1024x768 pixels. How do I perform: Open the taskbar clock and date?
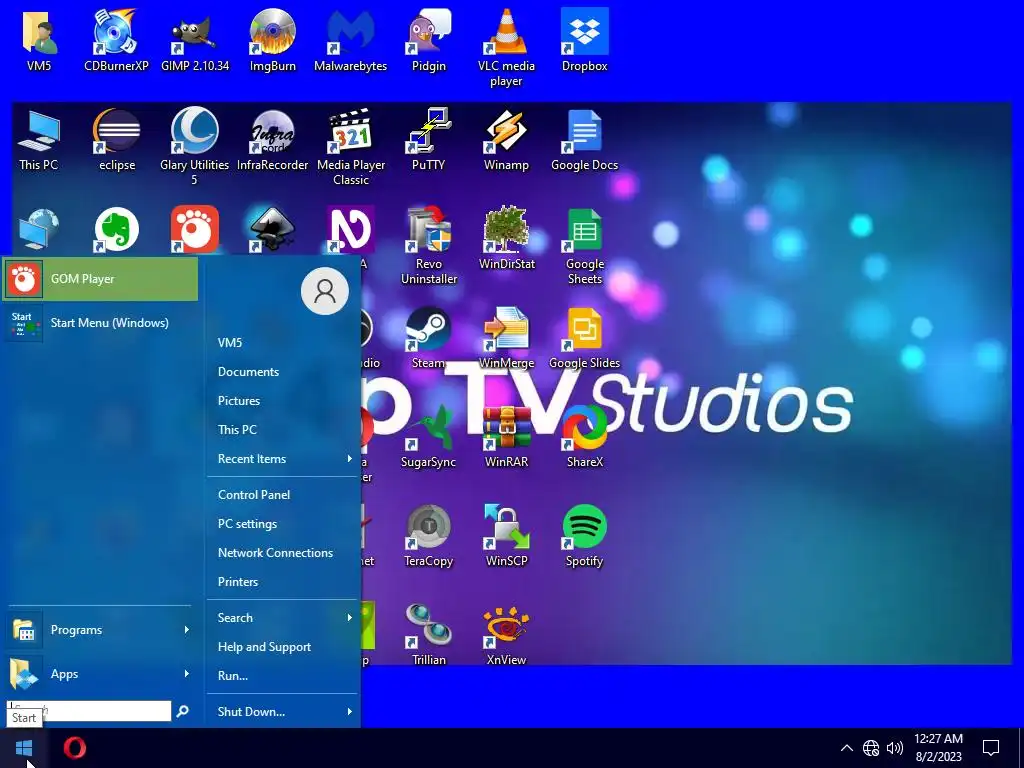tap(938, 748)
